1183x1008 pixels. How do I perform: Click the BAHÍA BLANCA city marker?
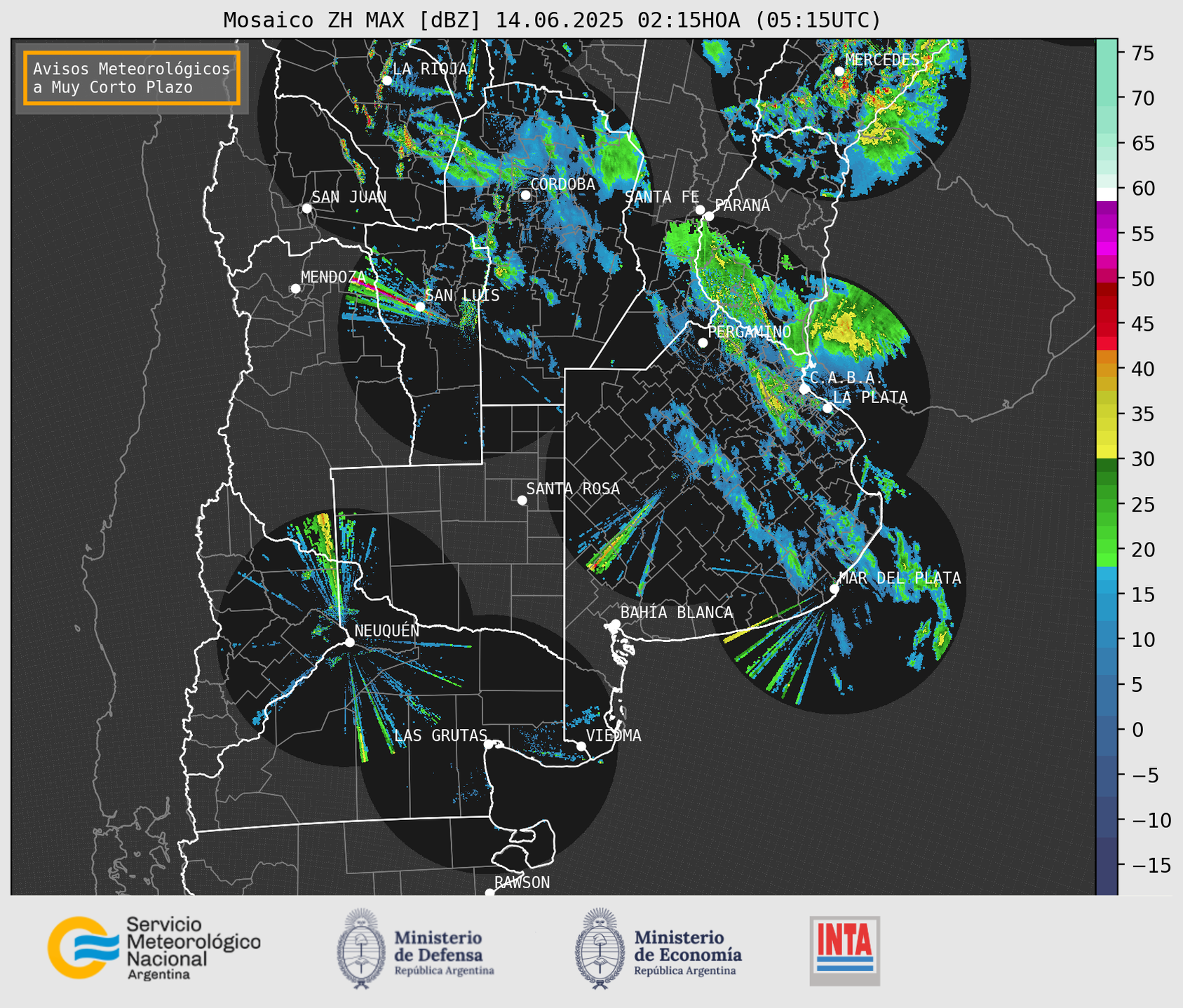(x=615, y=624)
